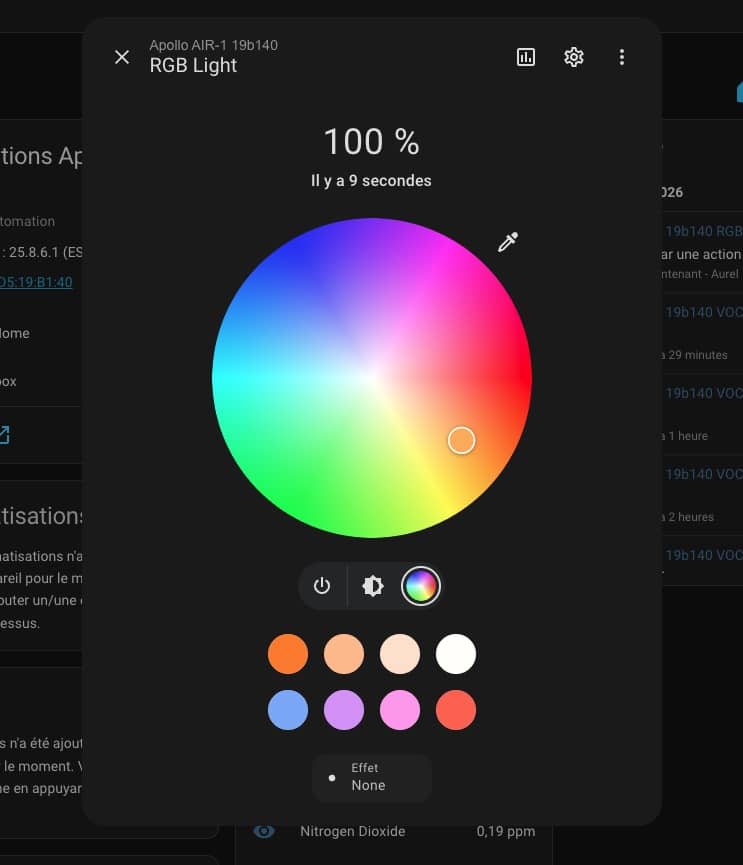Select the pink favorite color

point(400,710)
